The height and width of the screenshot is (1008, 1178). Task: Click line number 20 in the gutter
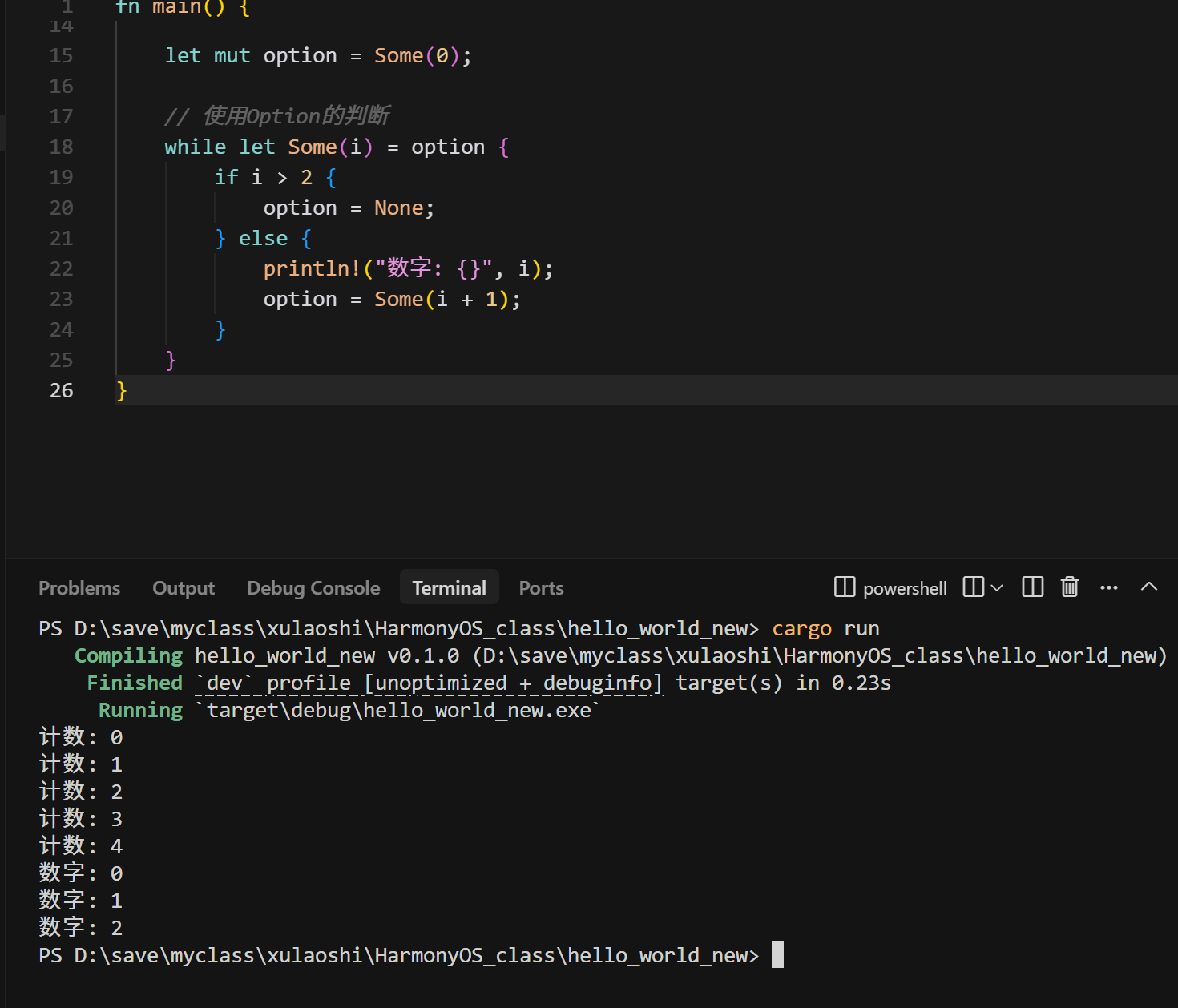tap(61, 208)
